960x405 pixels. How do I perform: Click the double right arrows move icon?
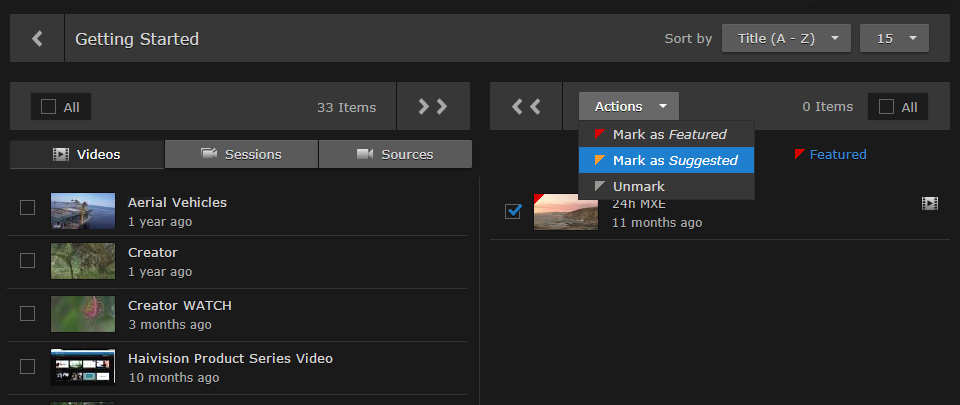coord(433,106)
